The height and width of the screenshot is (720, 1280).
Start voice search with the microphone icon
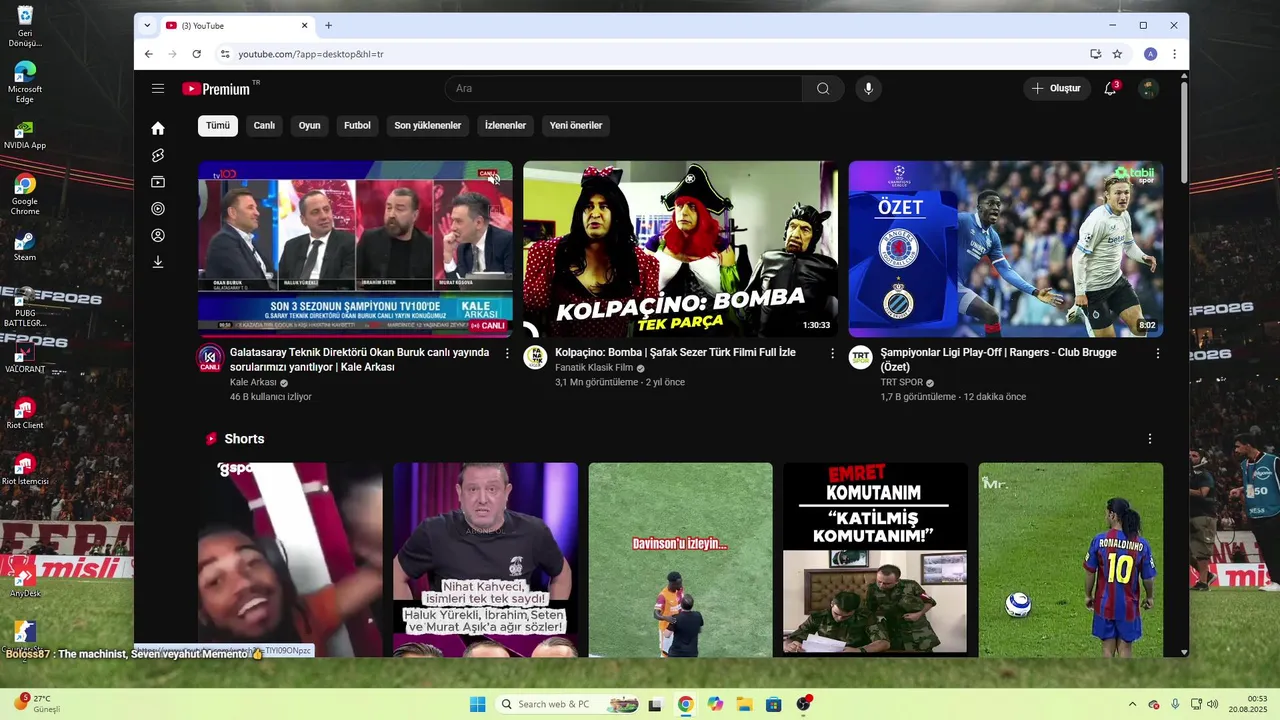(x=868, y=89)
